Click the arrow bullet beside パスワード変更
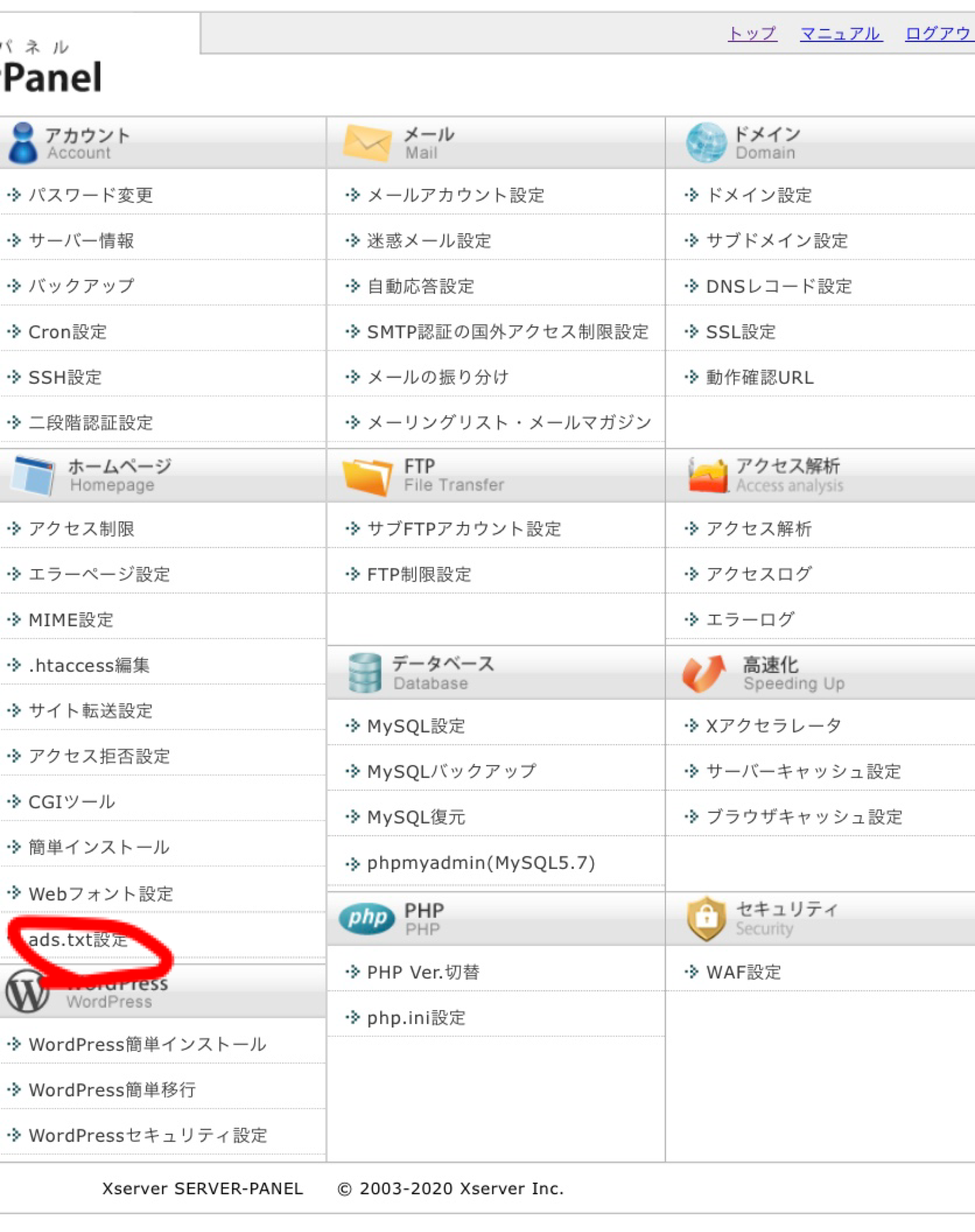975x1232 pixels. point(14,195)
